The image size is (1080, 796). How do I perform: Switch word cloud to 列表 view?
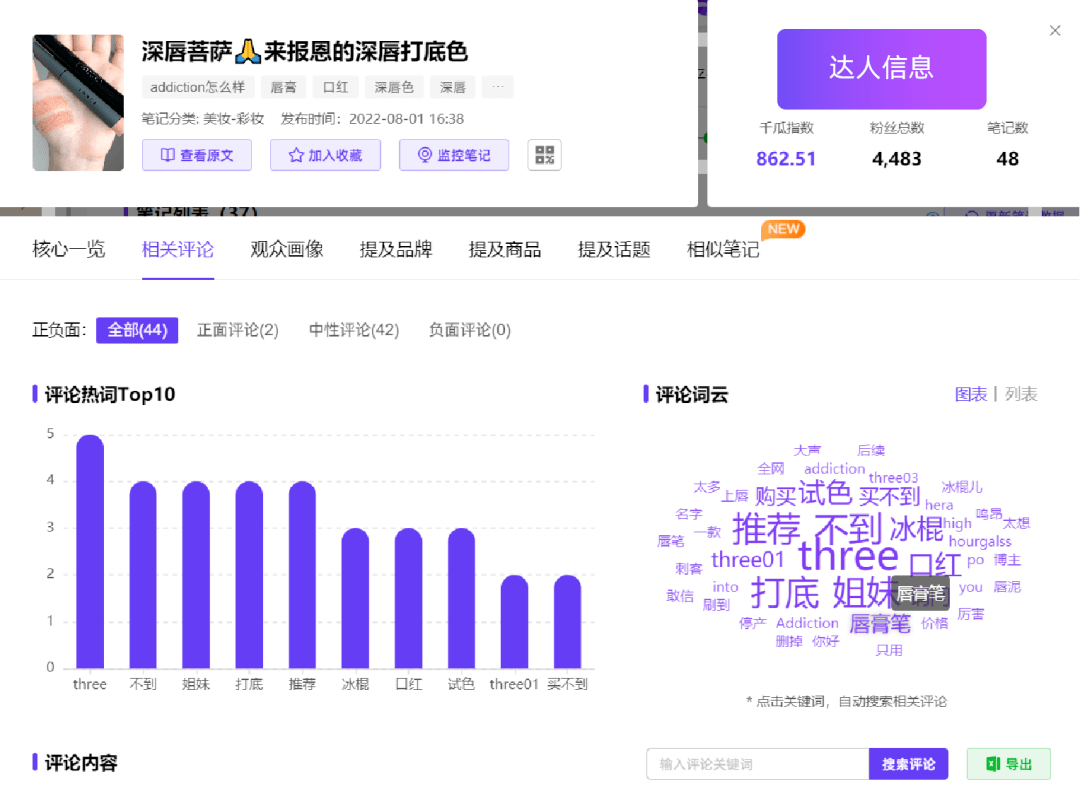pyautogui.click(x=1021, y=395)
